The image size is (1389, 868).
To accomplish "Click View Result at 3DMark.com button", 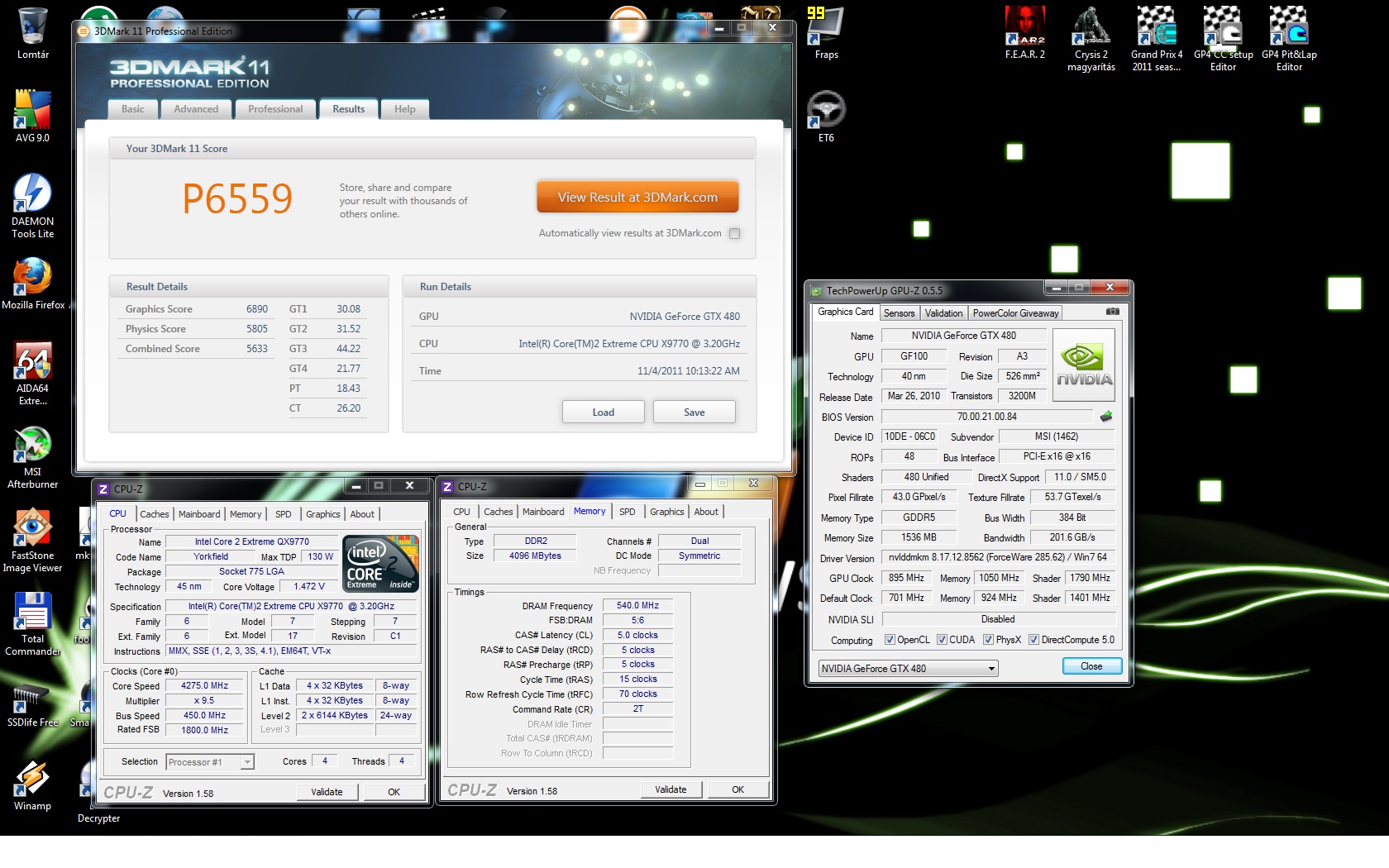I will pos(637,198).
